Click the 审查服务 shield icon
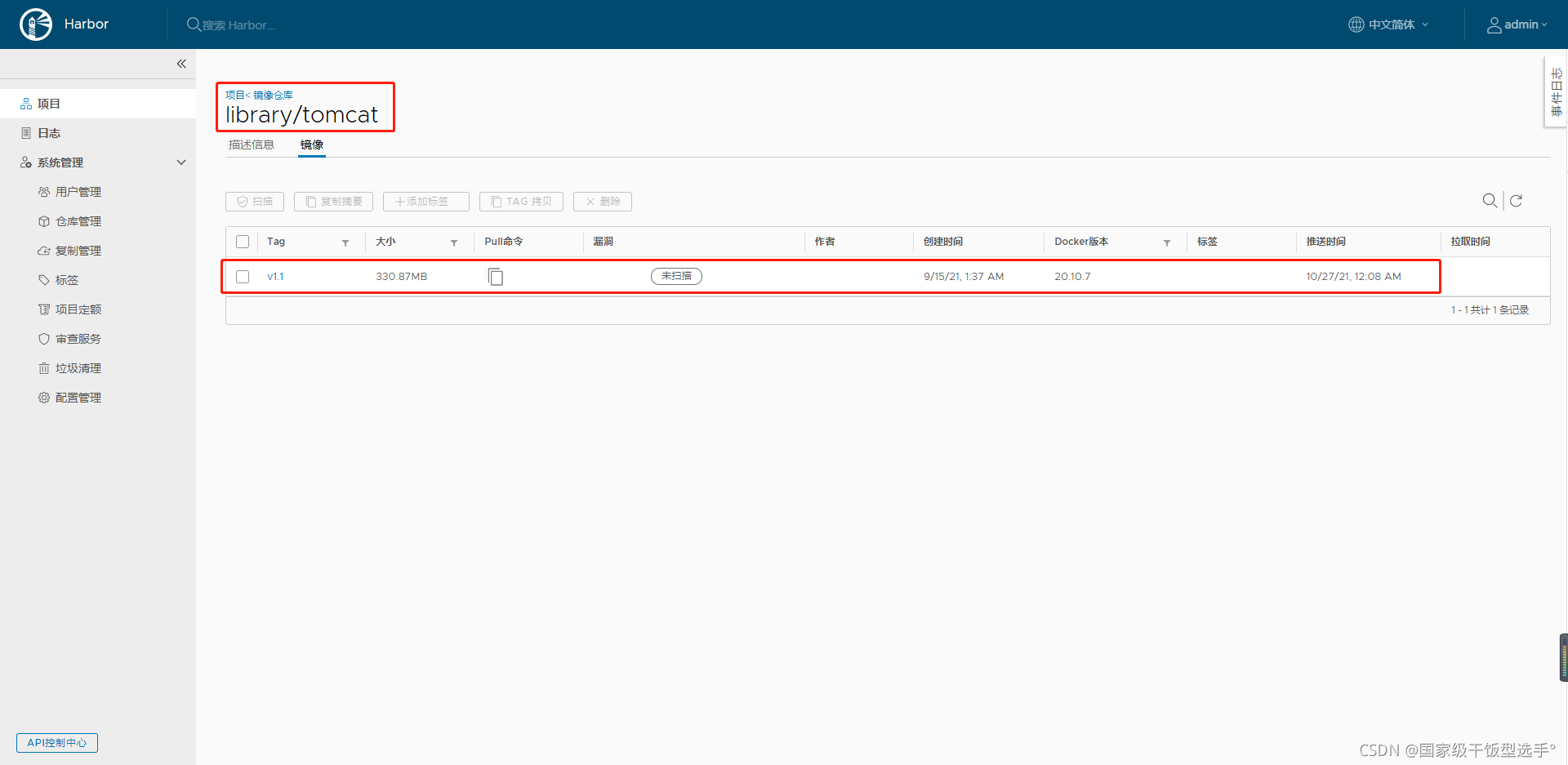 pyautogui.click(x=44, y=339)
